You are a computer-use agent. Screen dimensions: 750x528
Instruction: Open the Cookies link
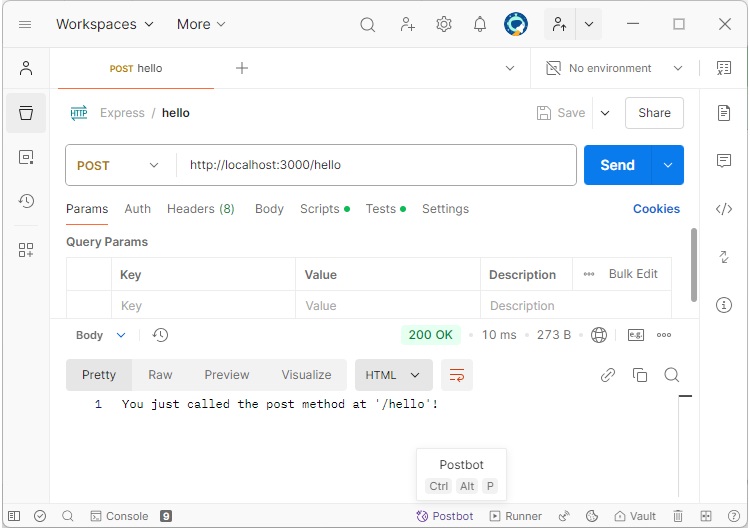(x=656, y=209)
